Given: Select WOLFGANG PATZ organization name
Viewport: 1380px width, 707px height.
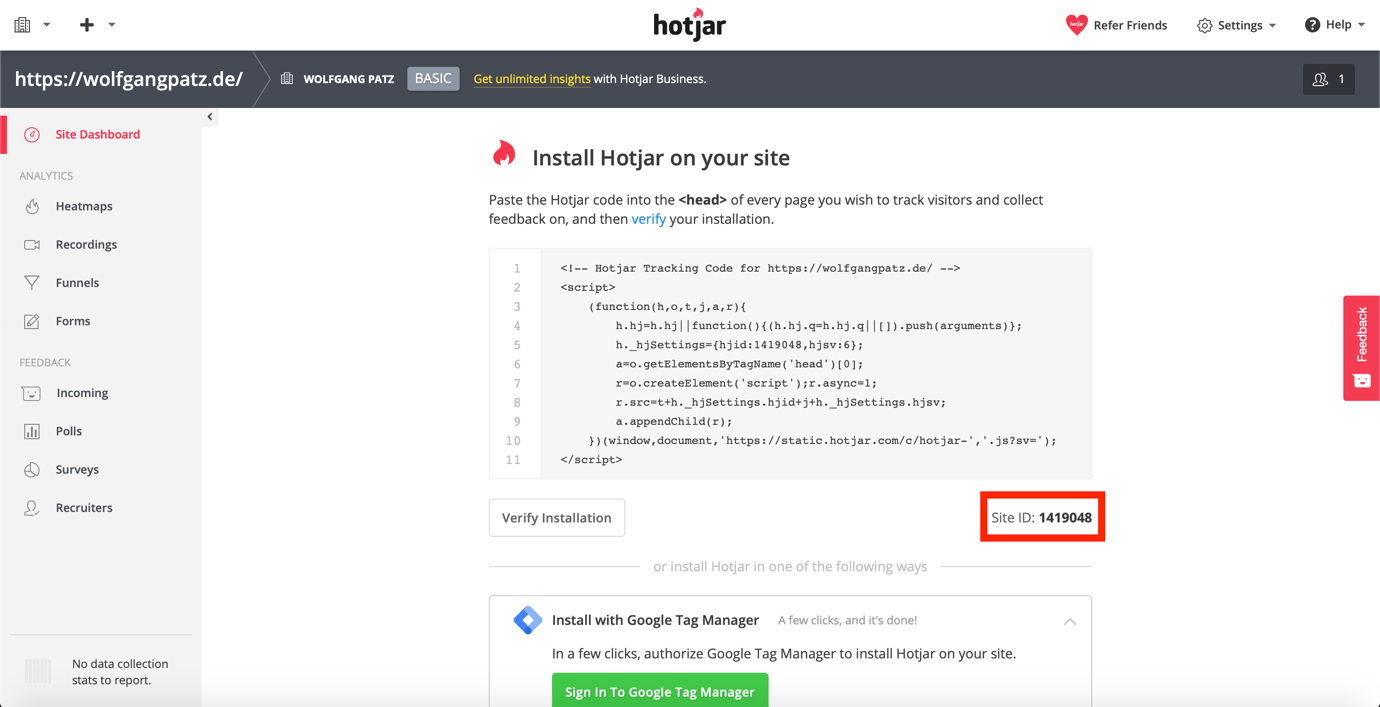Looking at the screenshot, I should click(348, 79).
